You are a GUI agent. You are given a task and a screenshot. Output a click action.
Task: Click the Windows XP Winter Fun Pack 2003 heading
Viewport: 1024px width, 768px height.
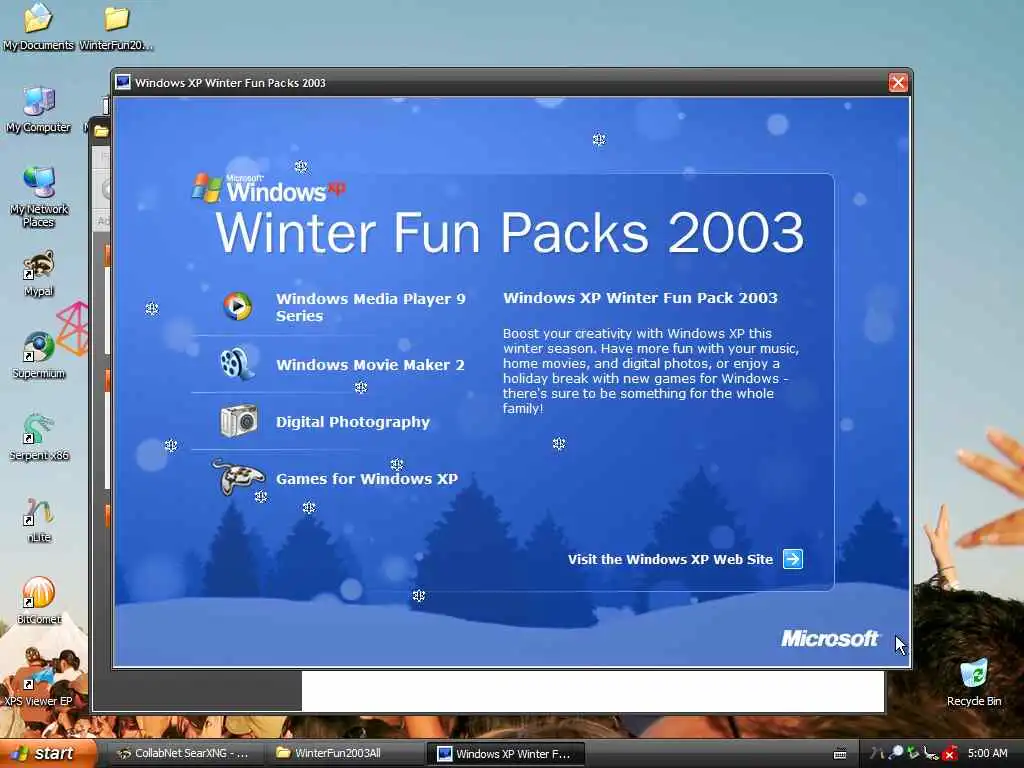[x=640, y=298]
